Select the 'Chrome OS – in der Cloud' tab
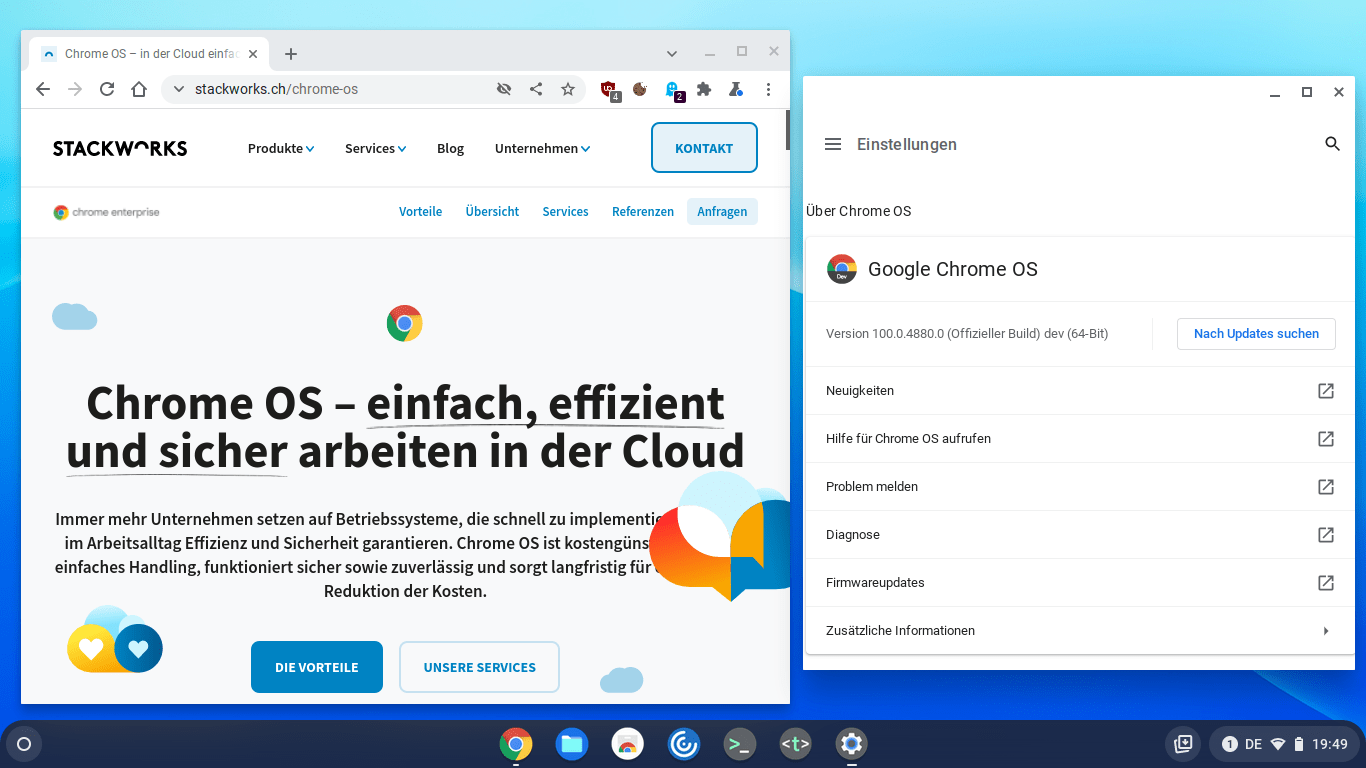 (149, 54)
